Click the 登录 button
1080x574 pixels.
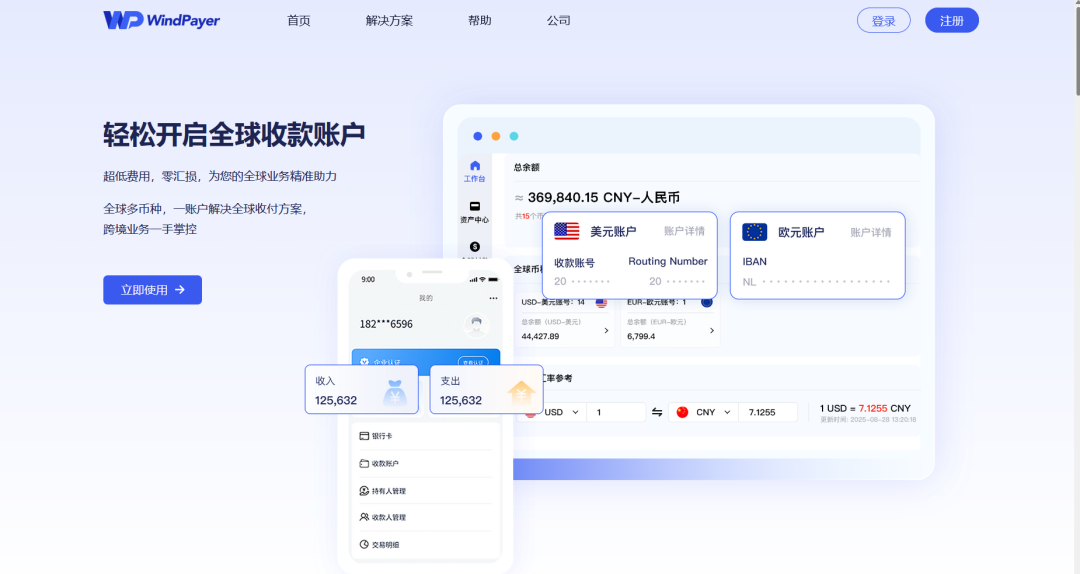884,21
